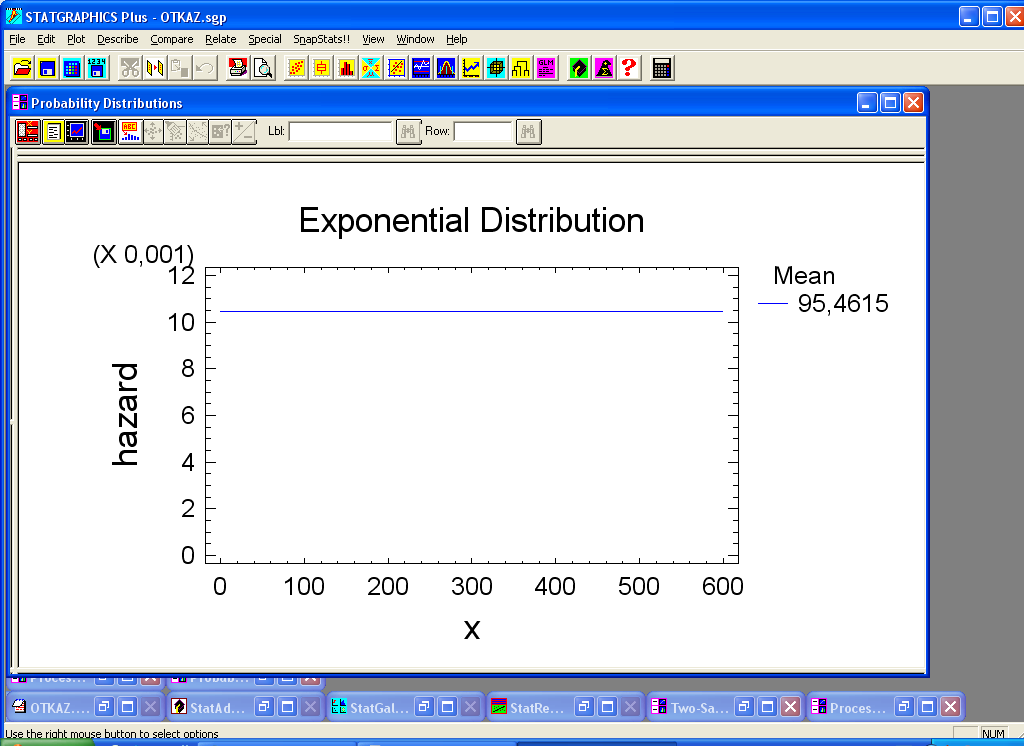The height and width of the screenshot is (746, 1024).
Task: Open the histogram chart icon
Action: (x=346, y=68)
